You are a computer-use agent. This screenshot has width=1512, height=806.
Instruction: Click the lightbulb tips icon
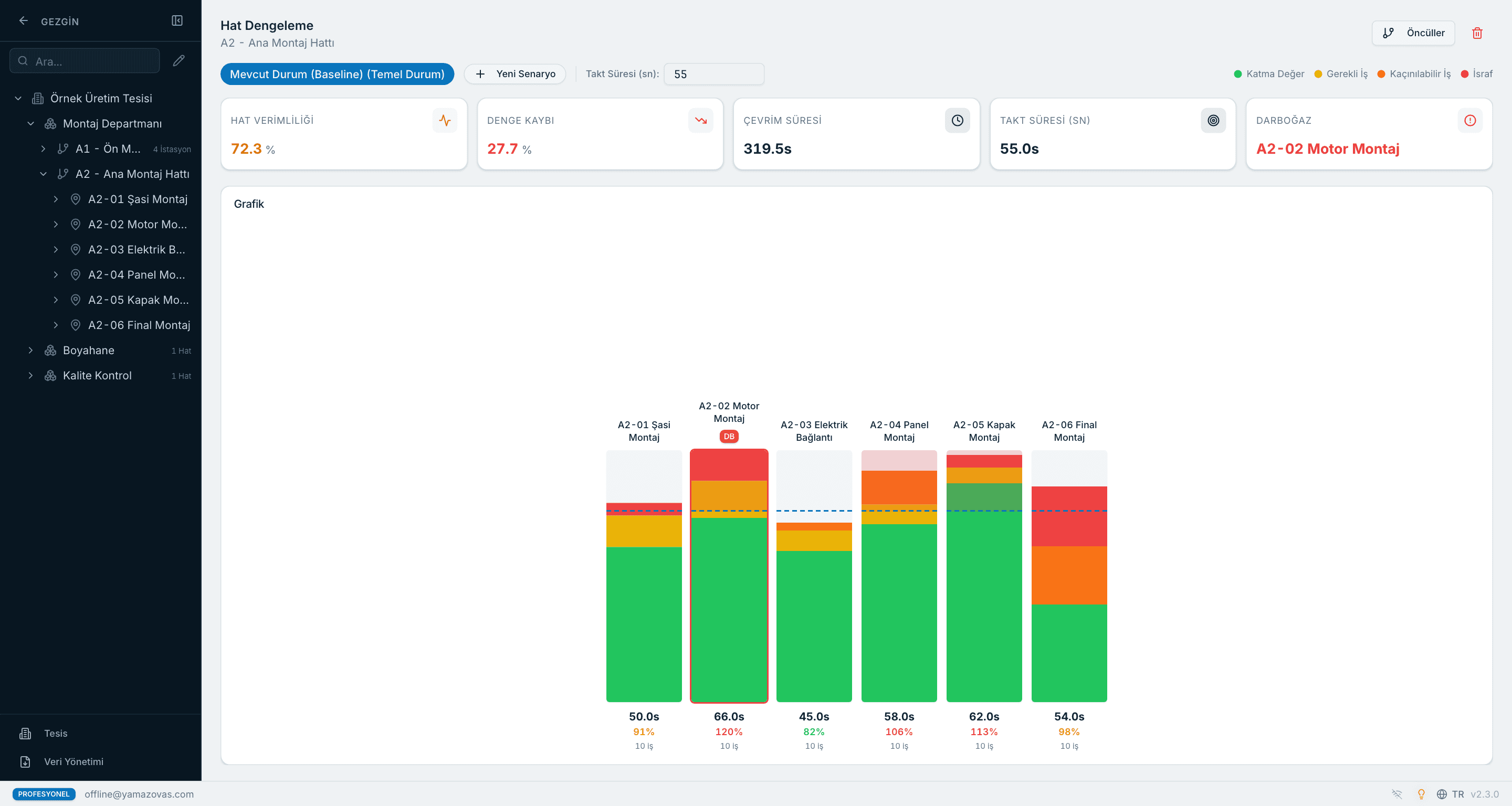coord(1421,794)
